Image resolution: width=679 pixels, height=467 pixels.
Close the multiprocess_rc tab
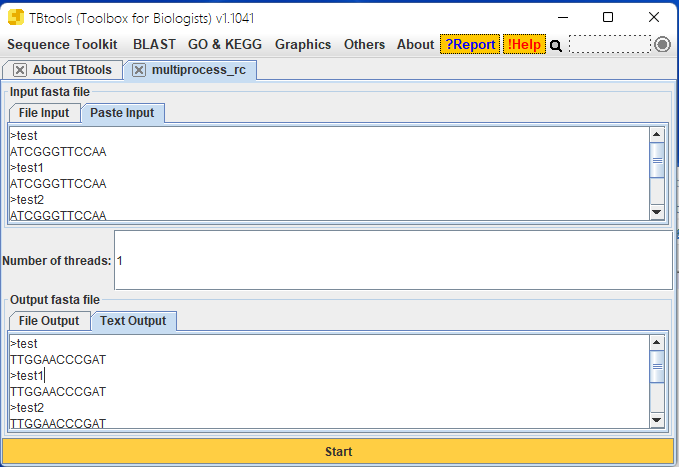pos(139,70)
